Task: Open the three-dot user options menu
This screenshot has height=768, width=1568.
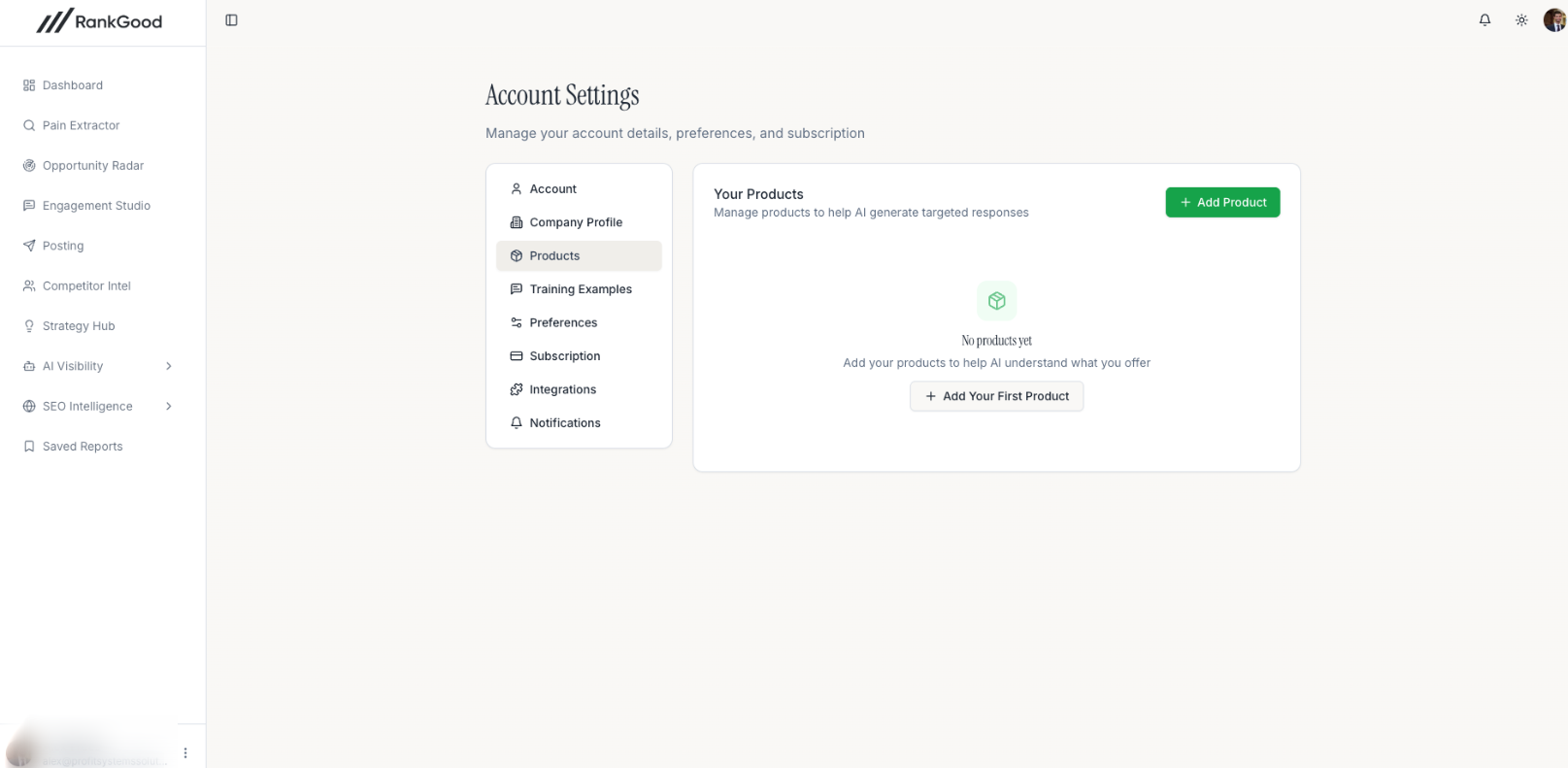Action: point(185,753)
